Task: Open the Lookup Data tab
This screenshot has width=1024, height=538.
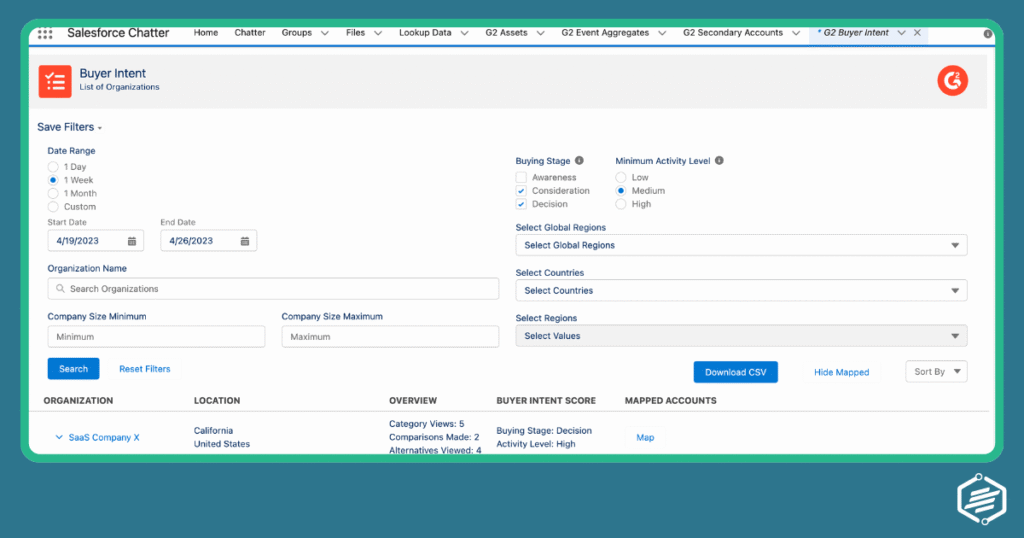Action: [425, 33]
